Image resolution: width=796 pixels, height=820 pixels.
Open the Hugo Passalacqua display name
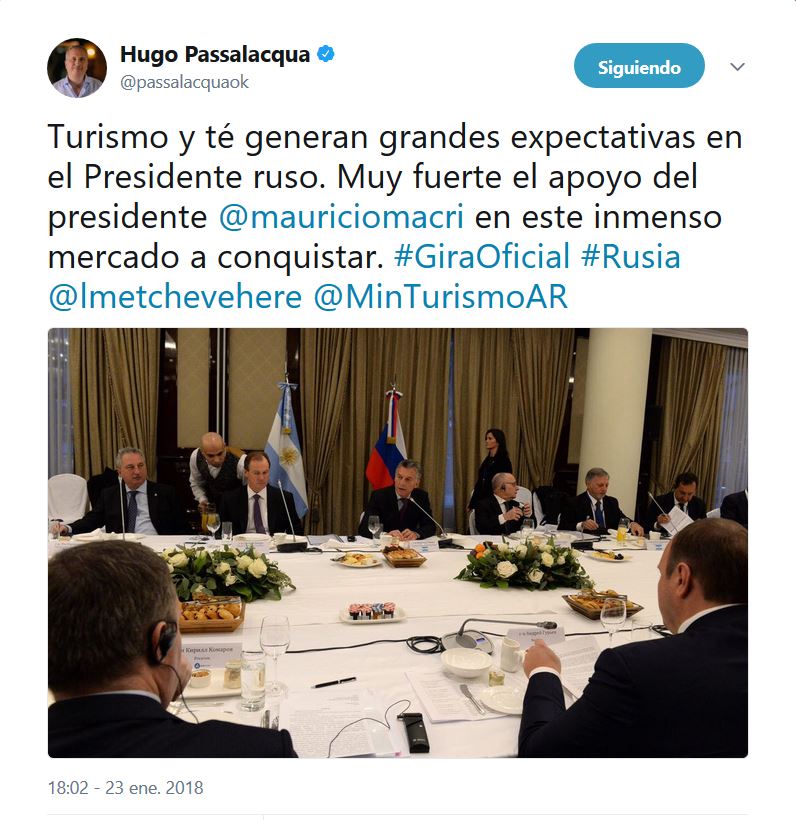(x=215, y=54)
